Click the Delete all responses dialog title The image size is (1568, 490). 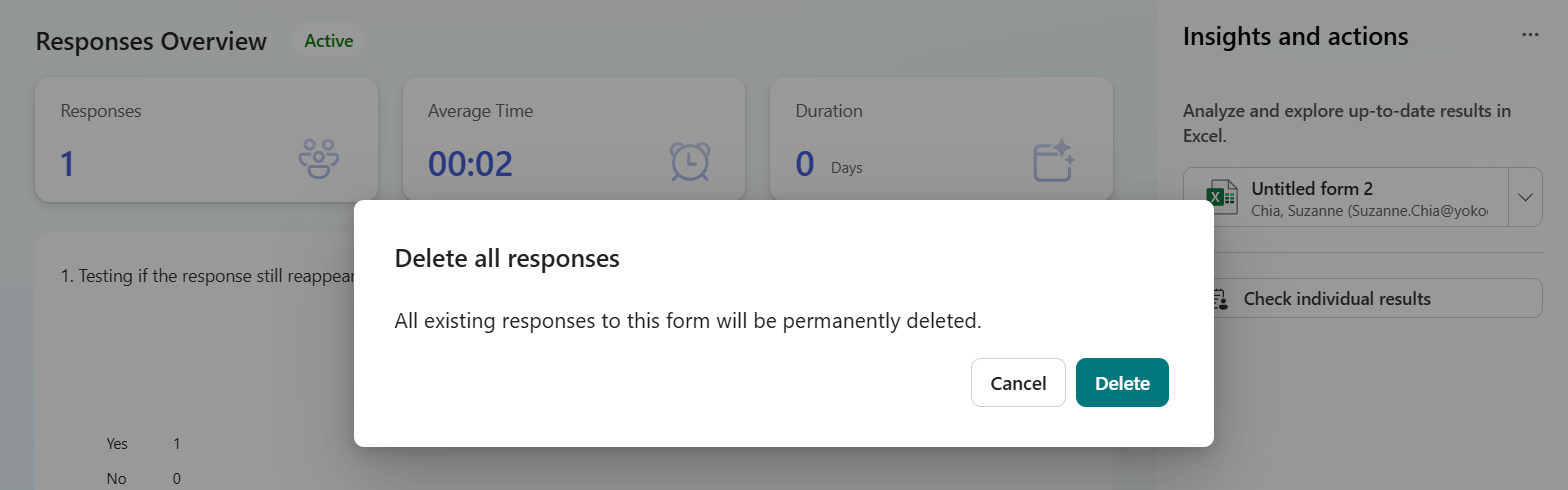[x=507, y=259]
